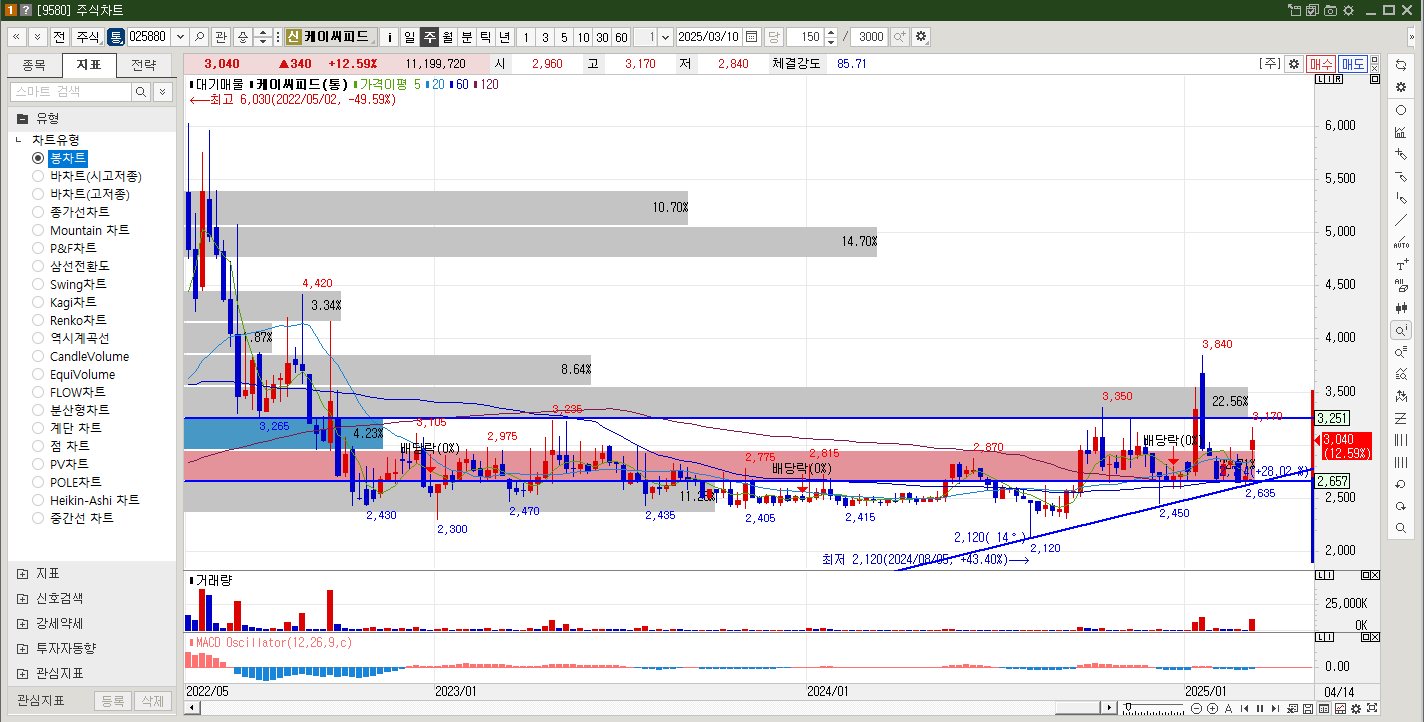Switch to the 종목 tab
This screenshot has width=1424, height=722.
click(34, 65)
